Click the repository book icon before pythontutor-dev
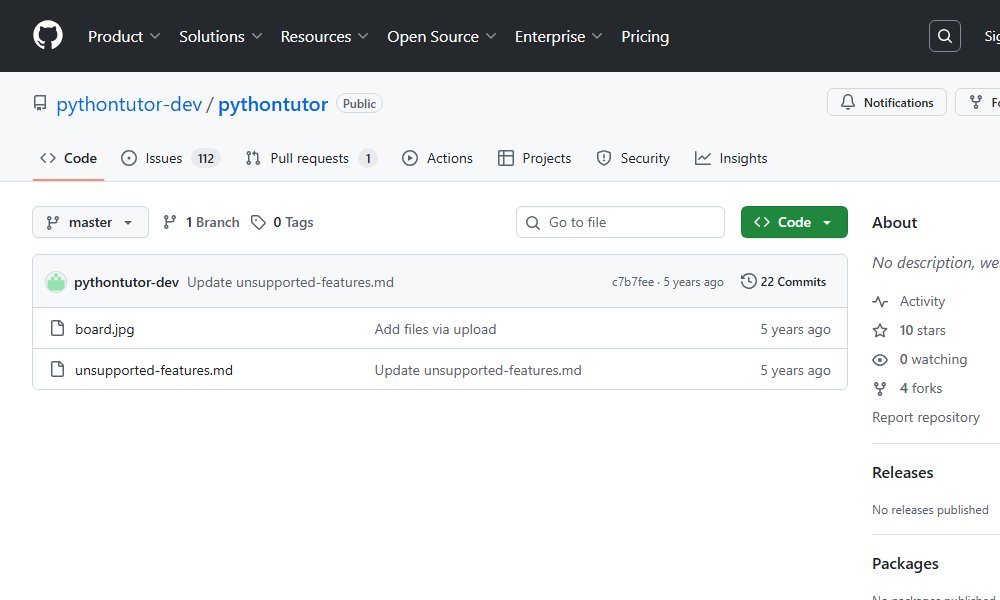 (40, 103)
